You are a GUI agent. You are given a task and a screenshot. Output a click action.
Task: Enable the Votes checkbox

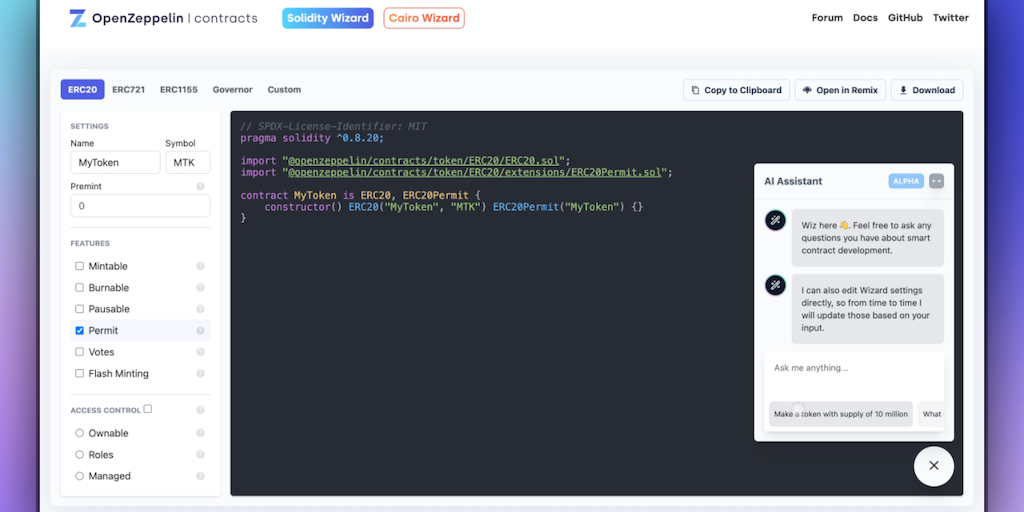pos(80,352)
